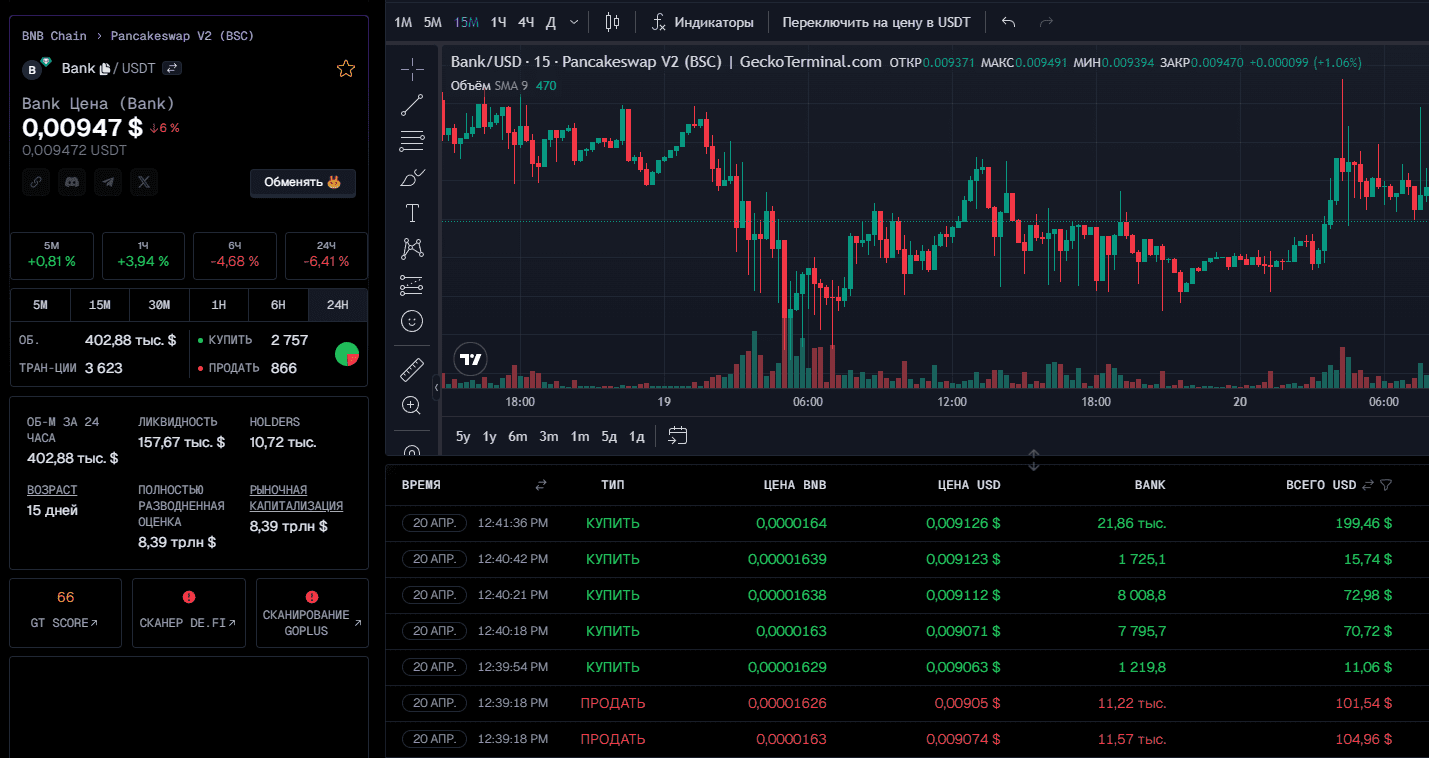Open the token website link icon
This screenshot has width=1429, height=758.
coord(35,182)
